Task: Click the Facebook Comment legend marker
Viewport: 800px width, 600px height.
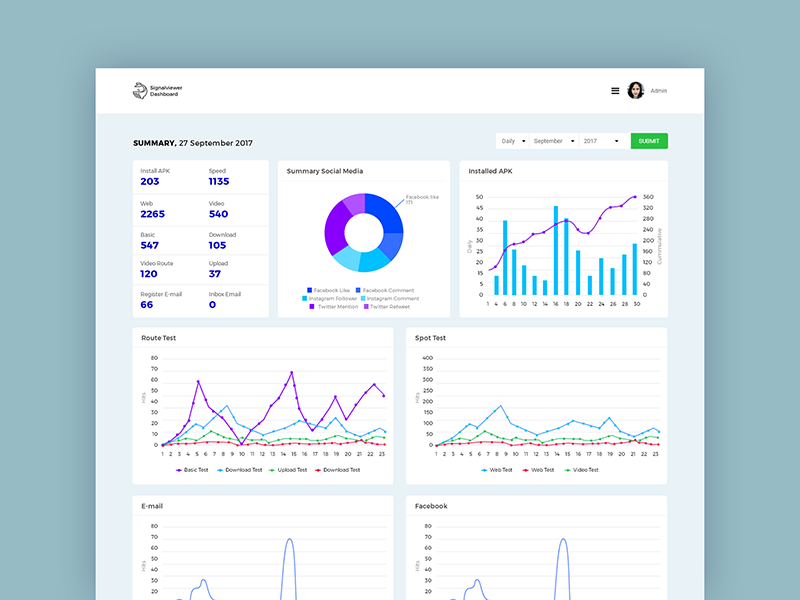Action: 358,290
